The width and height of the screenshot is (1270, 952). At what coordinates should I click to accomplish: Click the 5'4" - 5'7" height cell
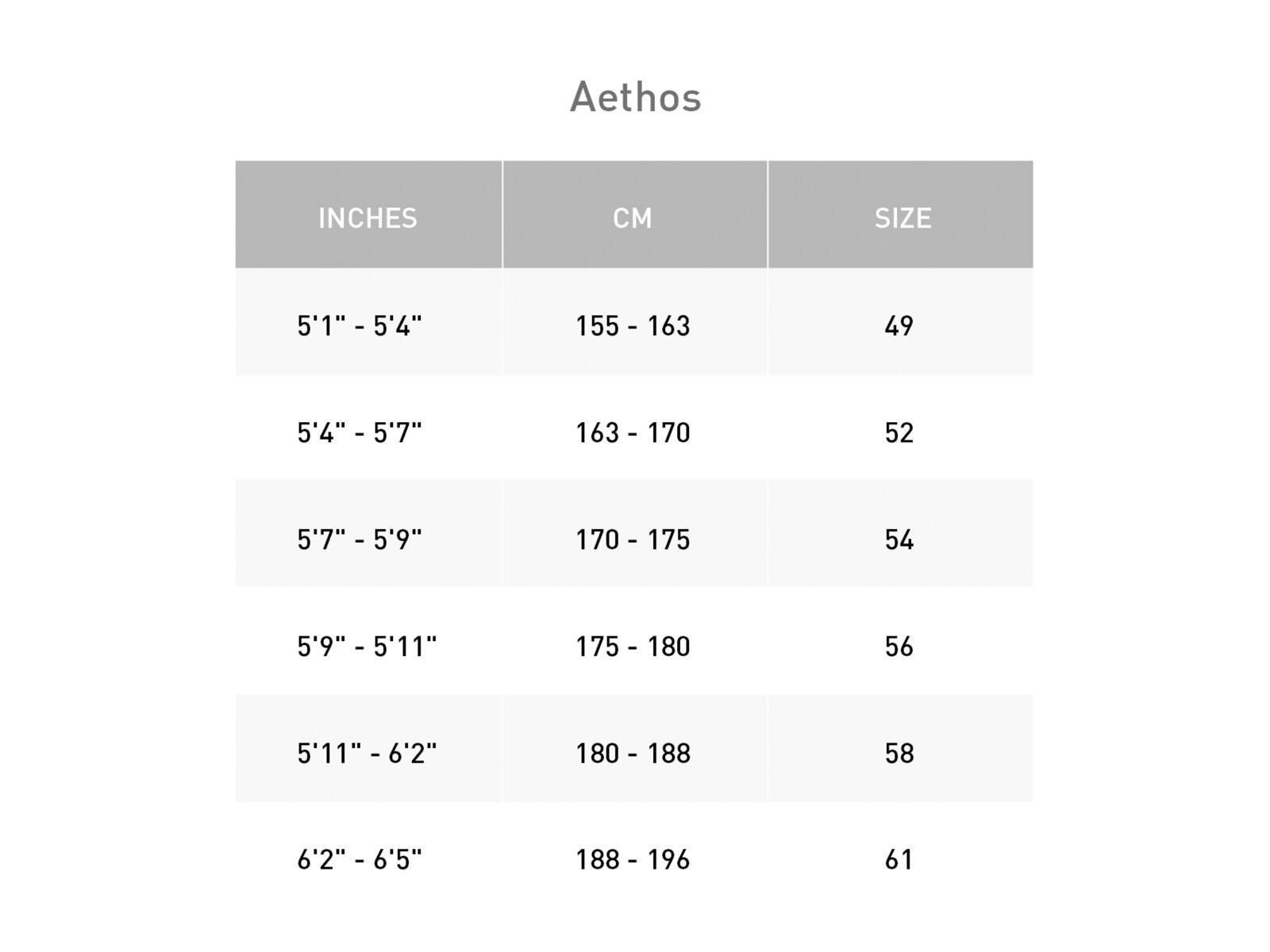360,433
